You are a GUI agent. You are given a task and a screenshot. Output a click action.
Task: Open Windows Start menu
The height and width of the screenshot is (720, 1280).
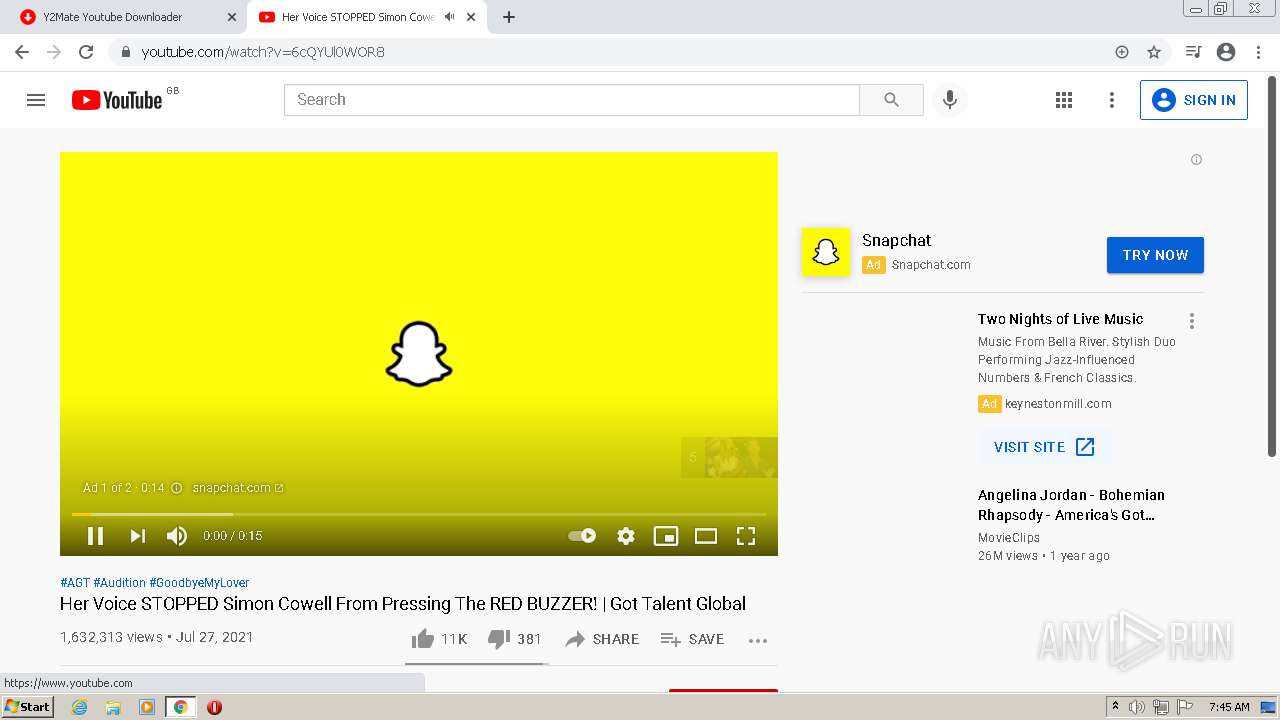(28, 707)
